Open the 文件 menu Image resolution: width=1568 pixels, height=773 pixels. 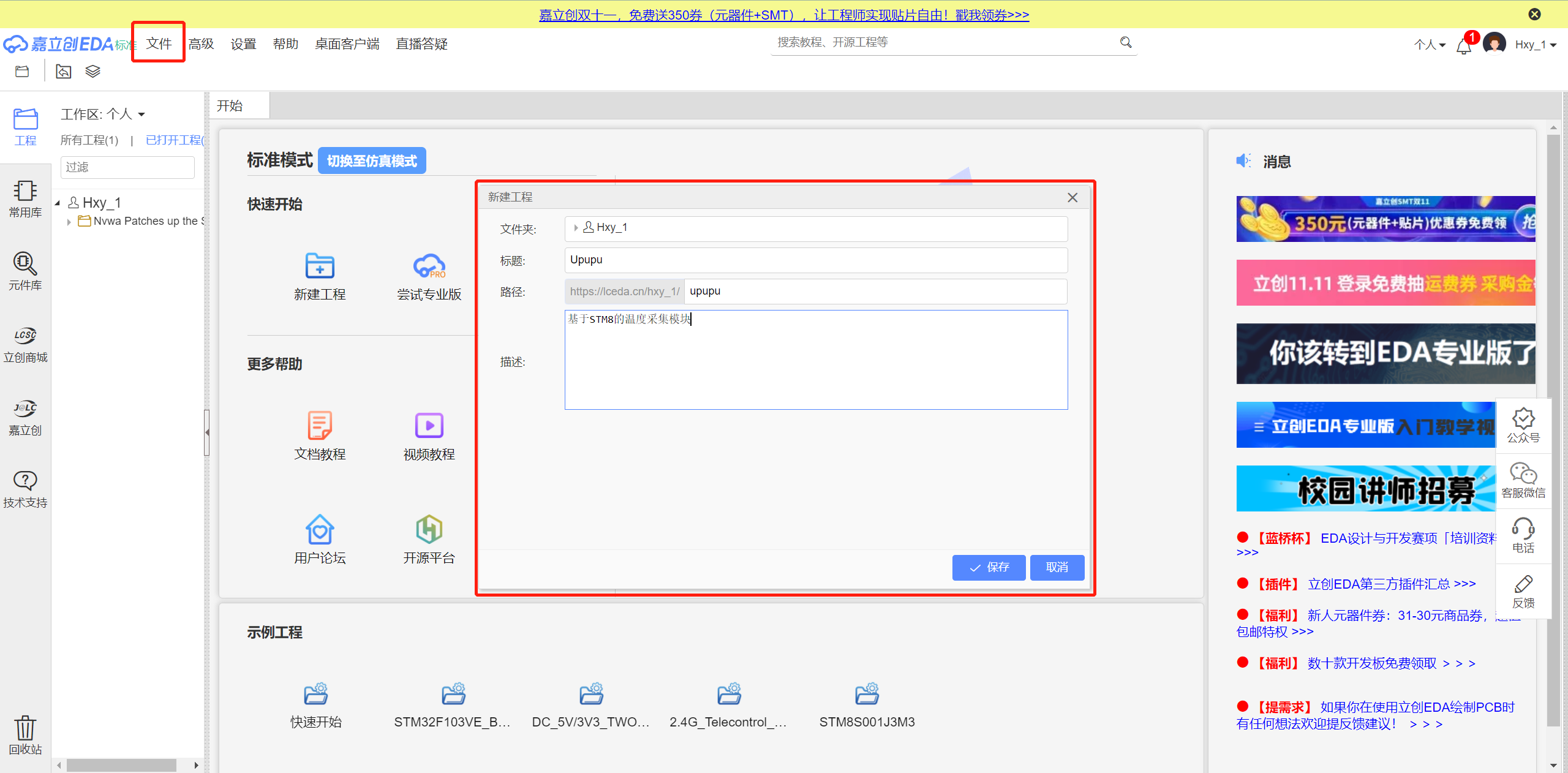click(x=159, y=43)
